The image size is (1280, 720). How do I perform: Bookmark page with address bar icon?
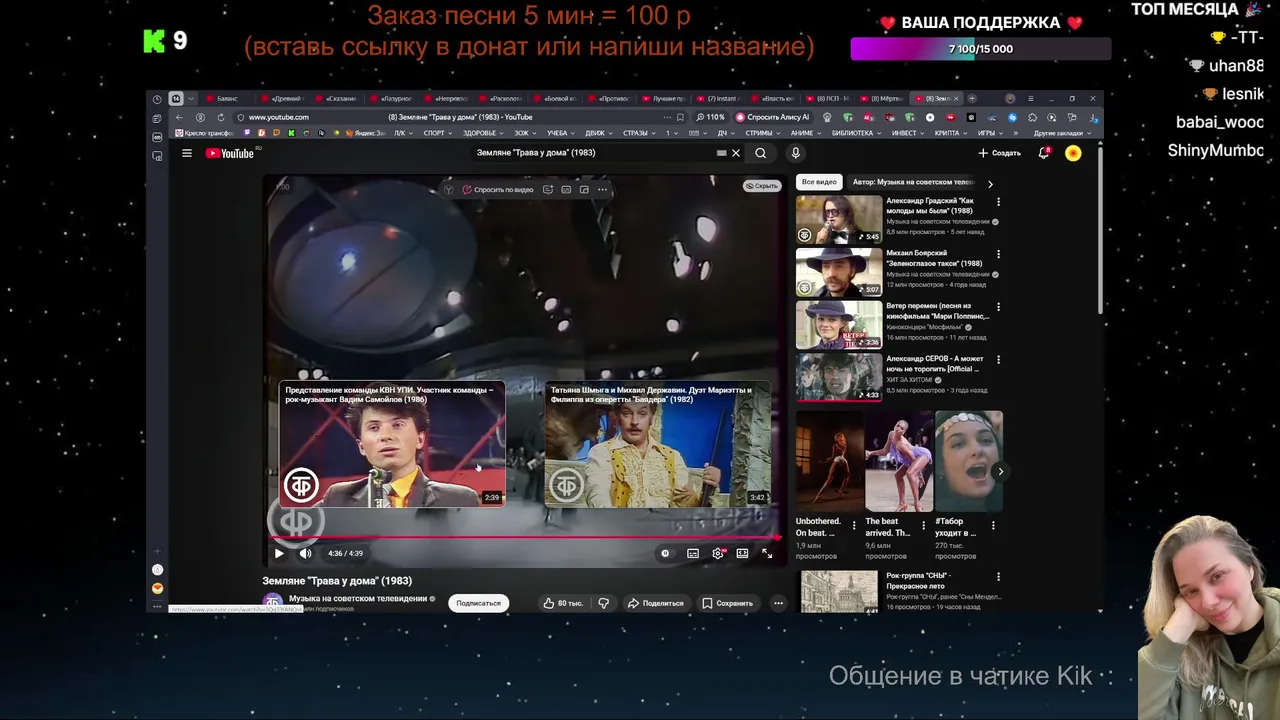coord(682,117)
